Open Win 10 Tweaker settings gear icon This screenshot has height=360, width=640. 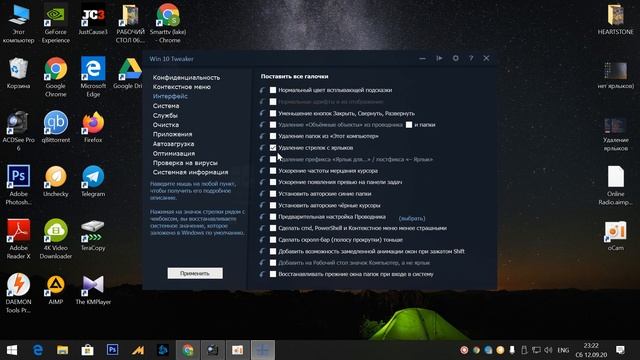[x=455, y=58]
